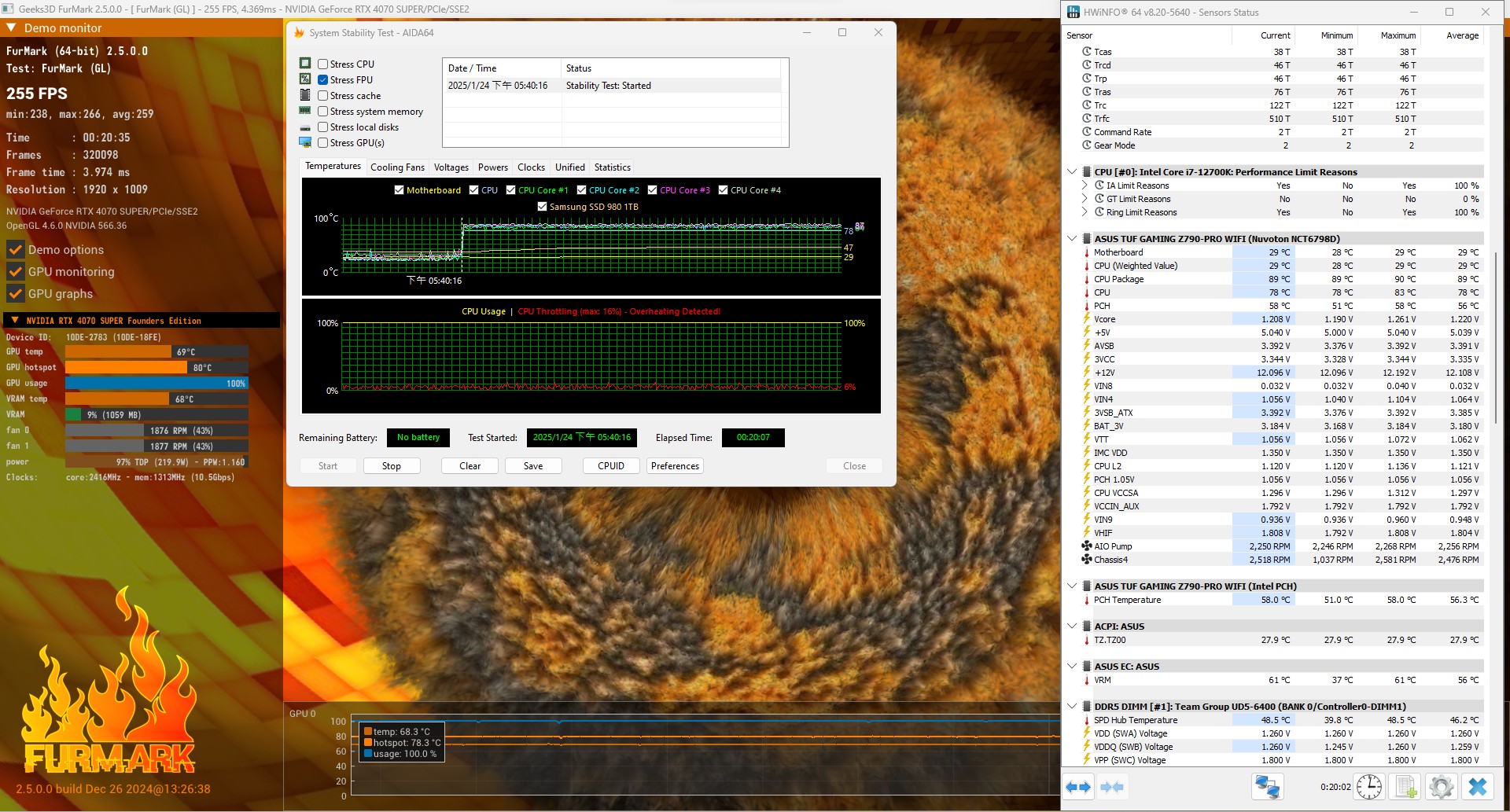This screenshot has width=1510, height=812.
Task: Click disk icon beside Stress local disks
Action: point(305,127)
